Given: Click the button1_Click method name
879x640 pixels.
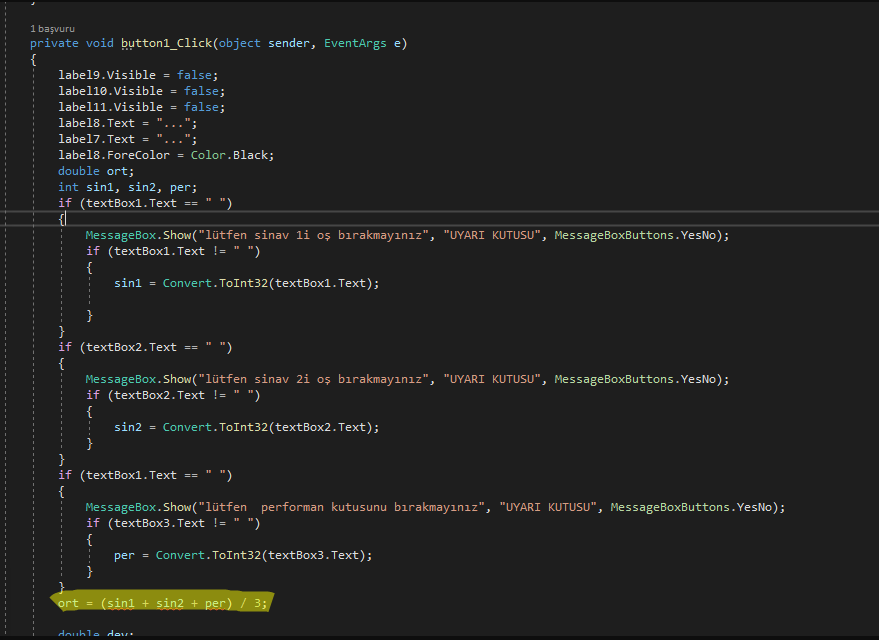Looking at the screenshot, I should tap(166, 43).
